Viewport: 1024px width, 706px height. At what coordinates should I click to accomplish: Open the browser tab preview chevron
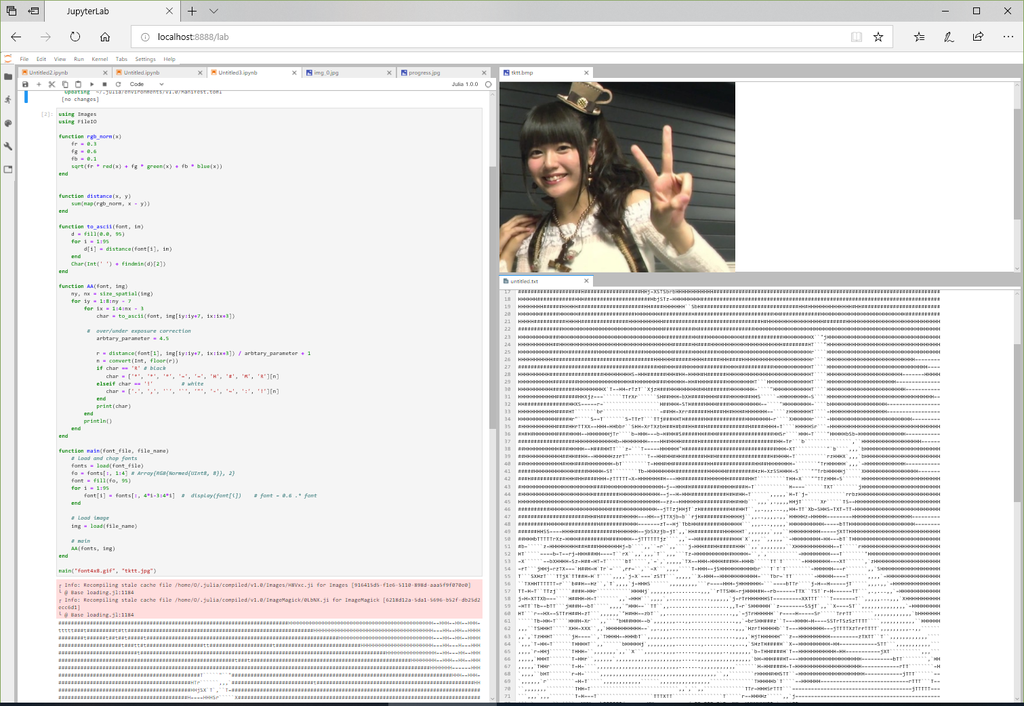pos(214,11)
